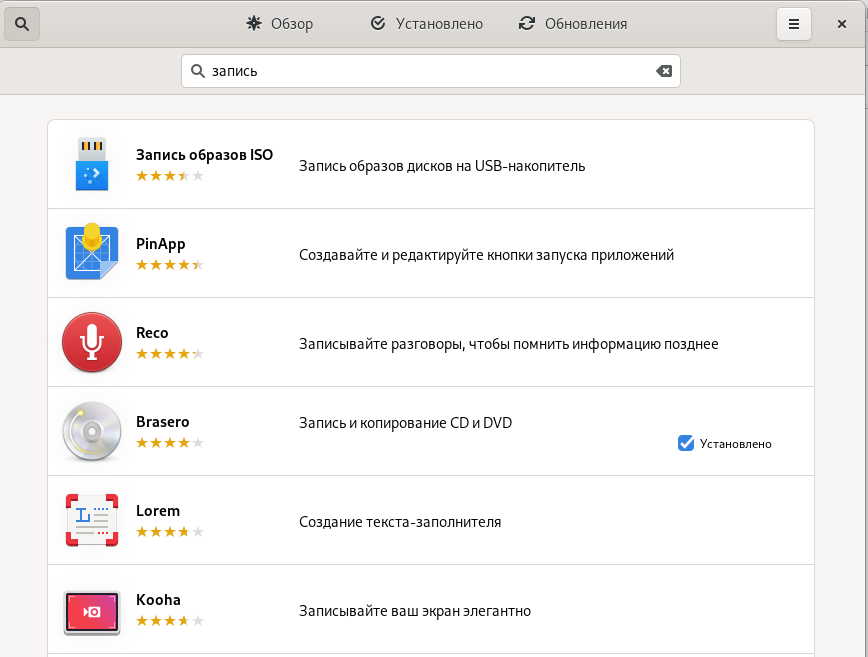Open the hamburger main menu
This screenshot has width=868, height=657.
(x=794, y=24)
